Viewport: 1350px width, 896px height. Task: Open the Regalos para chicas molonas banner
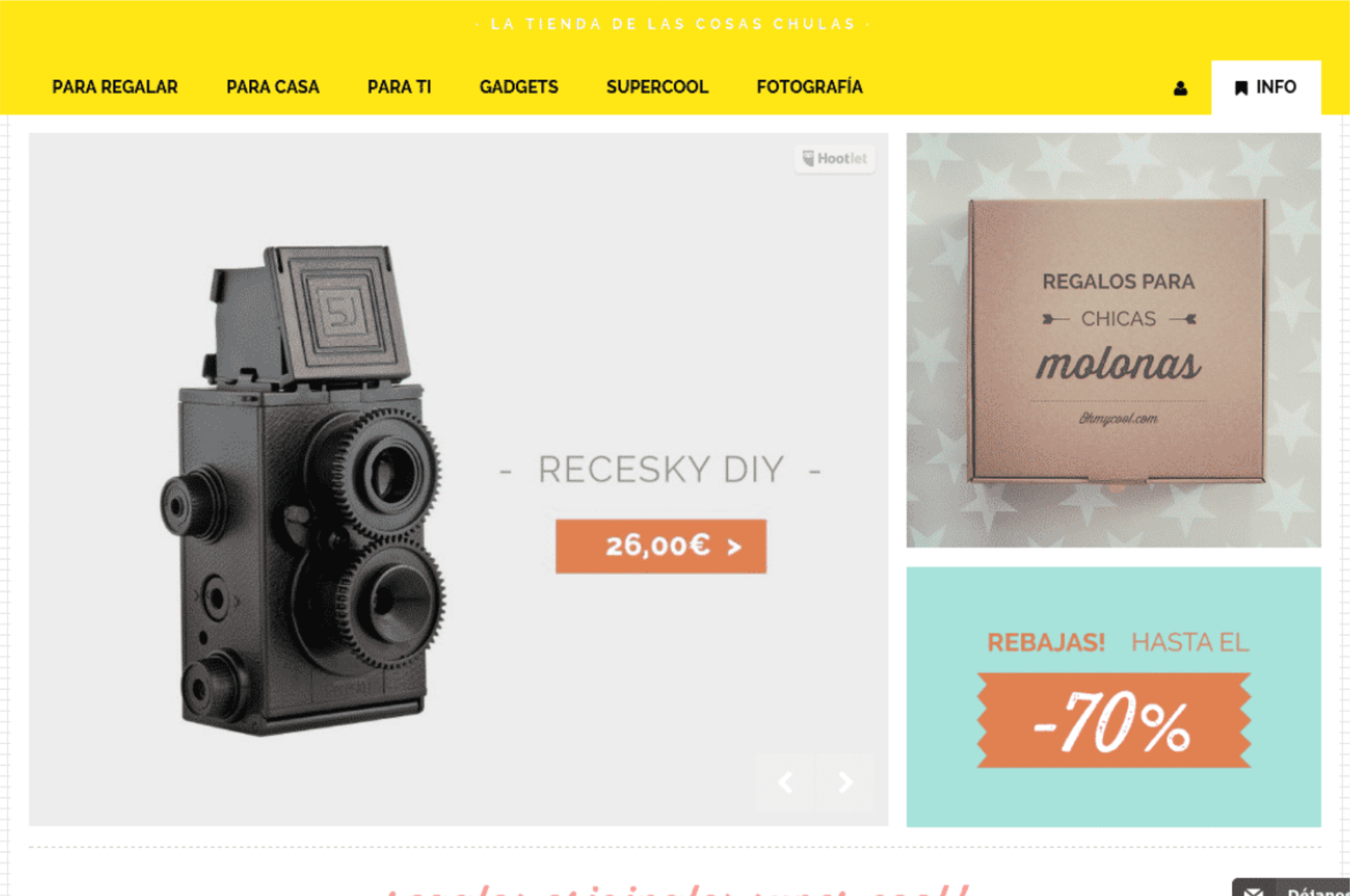(1113, 340)
